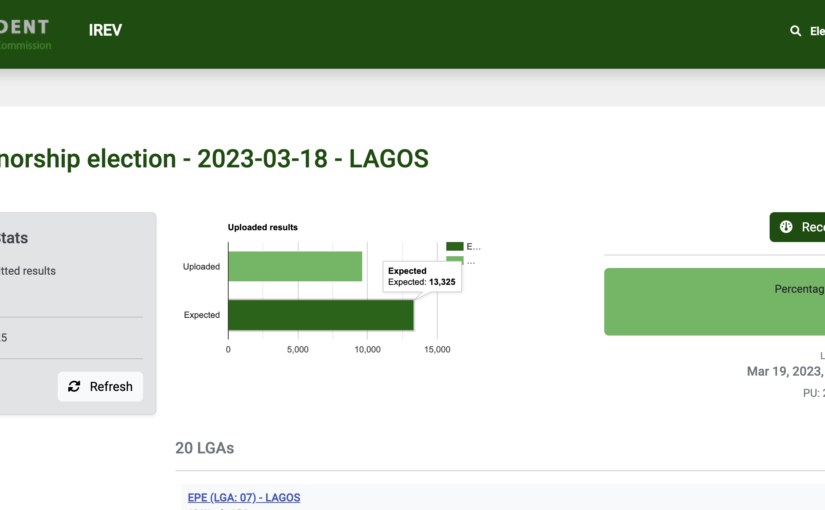Screen dimensions: 825x510
Task: Click the Expected axis label
Action: [201, 315]
